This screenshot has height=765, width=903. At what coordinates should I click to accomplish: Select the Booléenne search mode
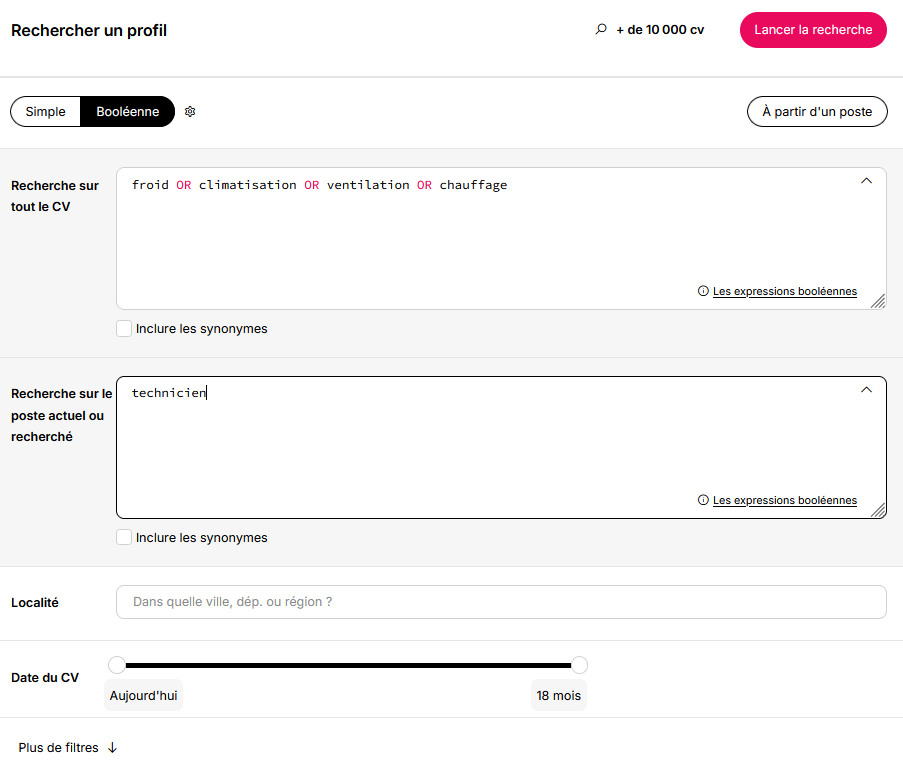pos(127,112)
